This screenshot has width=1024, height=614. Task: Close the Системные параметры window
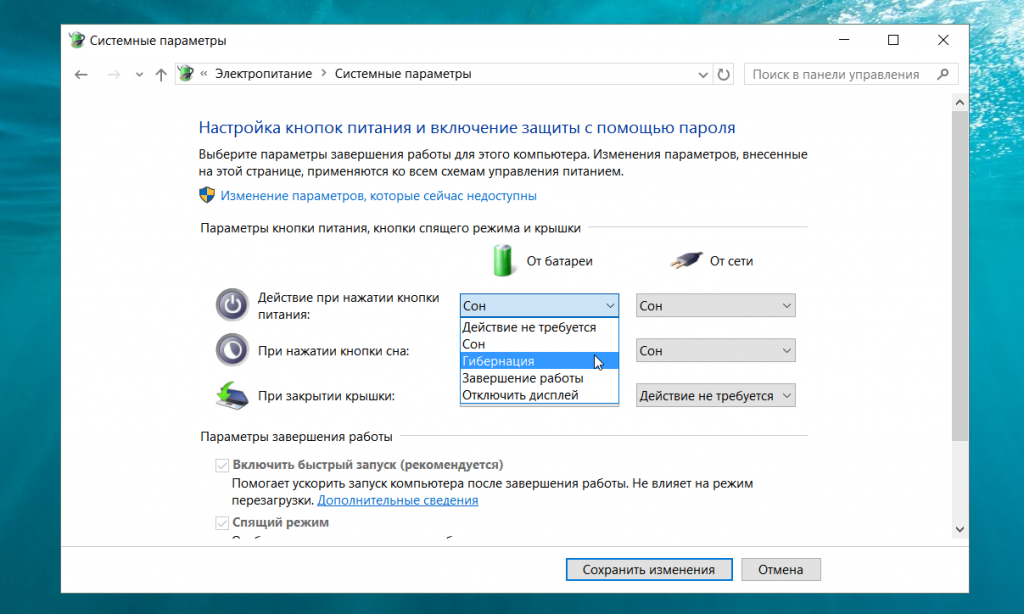(x=943, y=40)
